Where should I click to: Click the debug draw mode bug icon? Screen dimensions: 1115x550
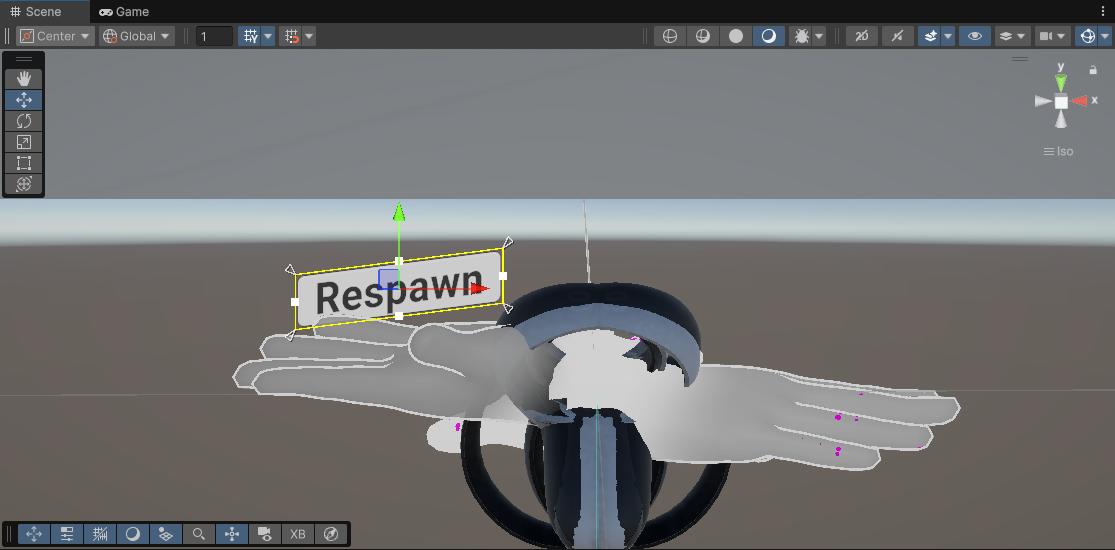click(x=801, y=36)
